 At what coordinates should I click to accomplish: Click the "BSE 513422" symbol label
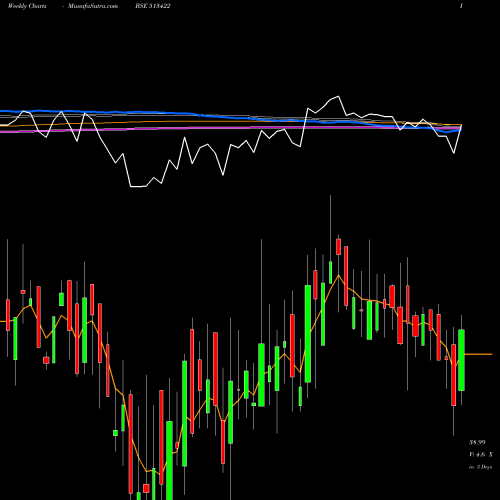coord(153,6)
